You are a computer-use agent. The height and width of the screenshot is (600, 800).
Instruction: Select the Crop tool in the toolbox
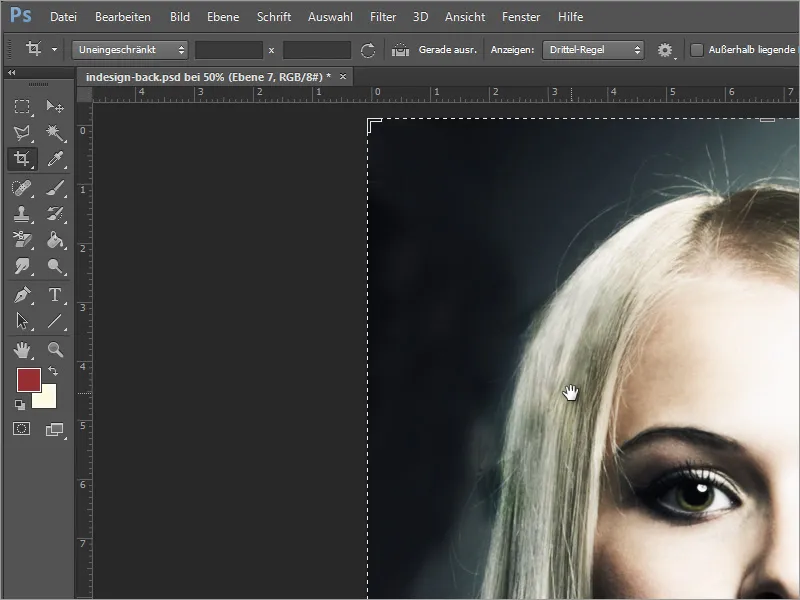[21, 159]
